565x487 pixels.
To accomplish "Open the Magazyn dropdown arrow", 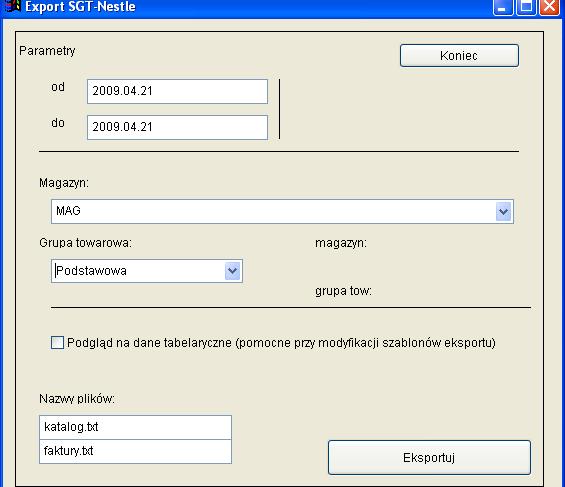I will 503,211.
